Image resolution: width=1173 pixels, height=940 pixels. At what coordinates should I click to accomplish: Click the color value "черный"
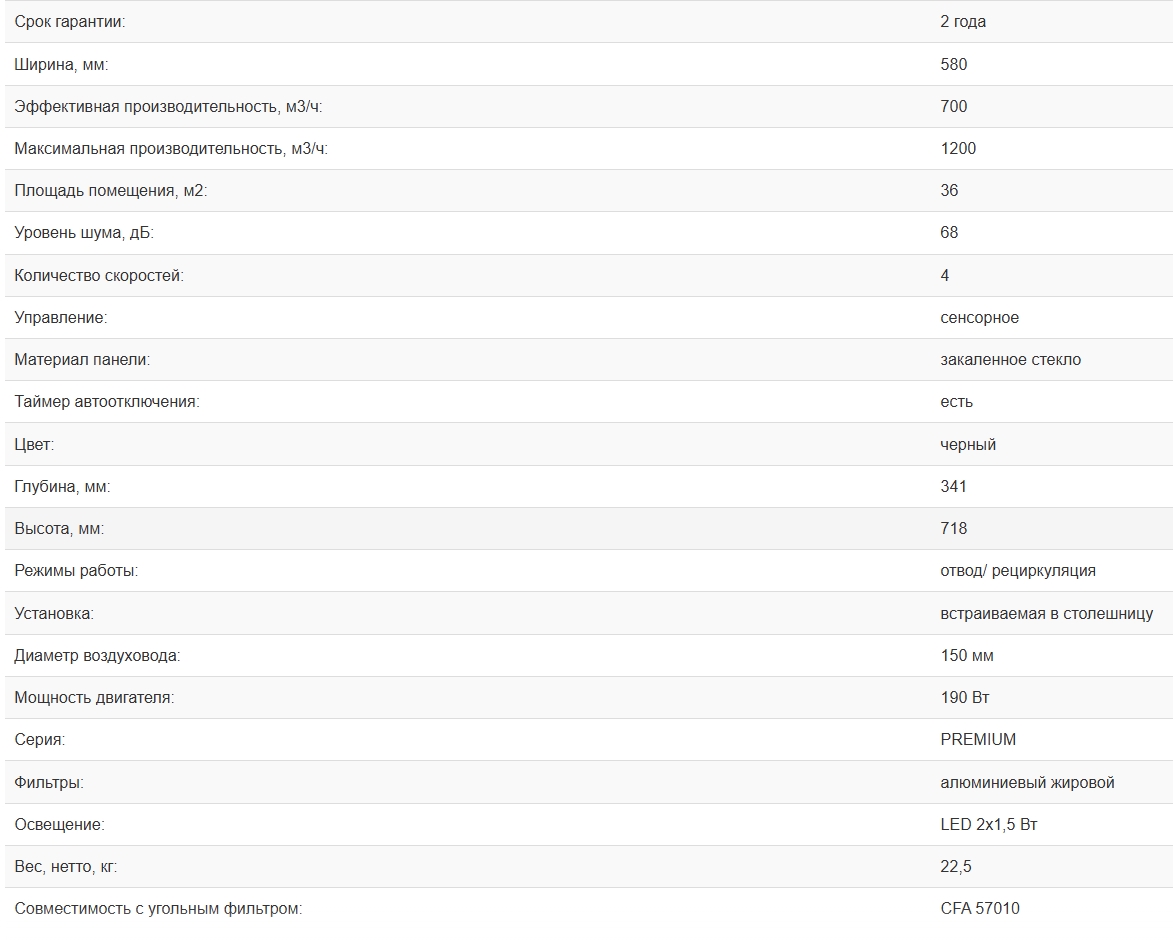point(968,444)
